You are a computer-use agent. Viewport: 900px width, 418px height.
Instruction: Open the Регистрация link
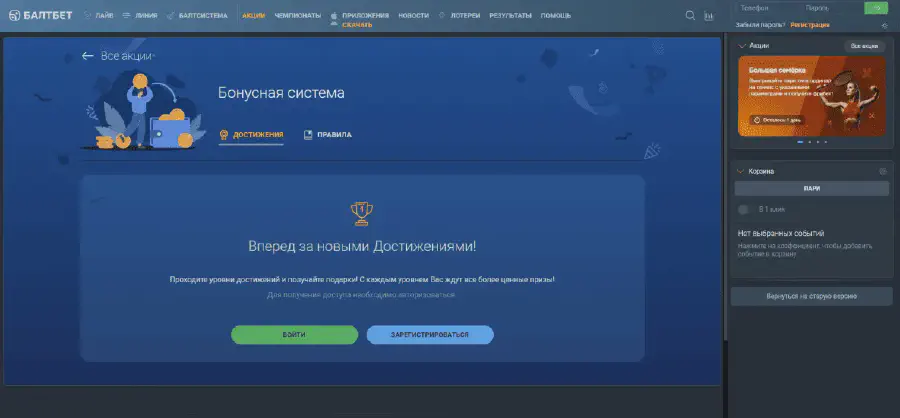(810, 25)
